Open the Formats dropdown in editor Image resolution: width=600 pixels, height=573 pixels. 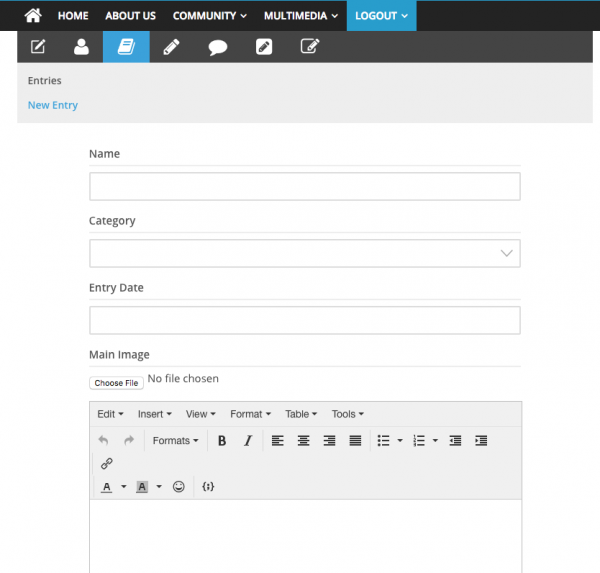click(x=175, y=441)
